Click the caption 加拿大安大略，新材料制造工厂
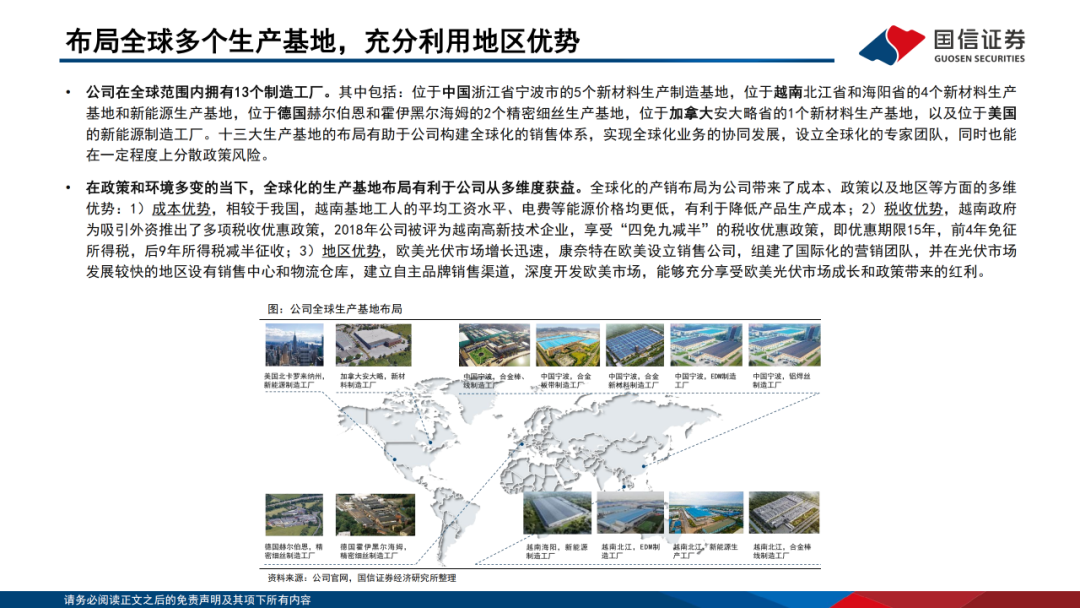1080x608 pixels. (x=373, y=381)
